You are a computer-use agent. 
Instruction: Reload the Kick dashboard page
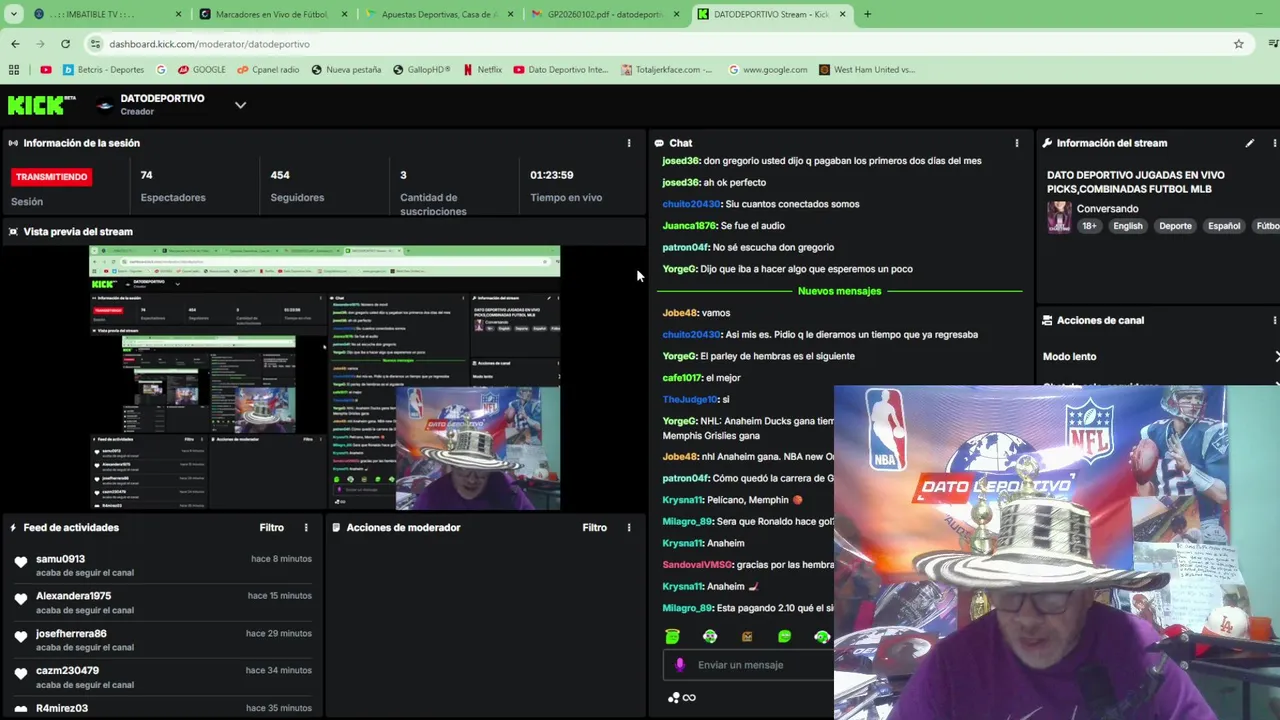[x=65, y=44]
